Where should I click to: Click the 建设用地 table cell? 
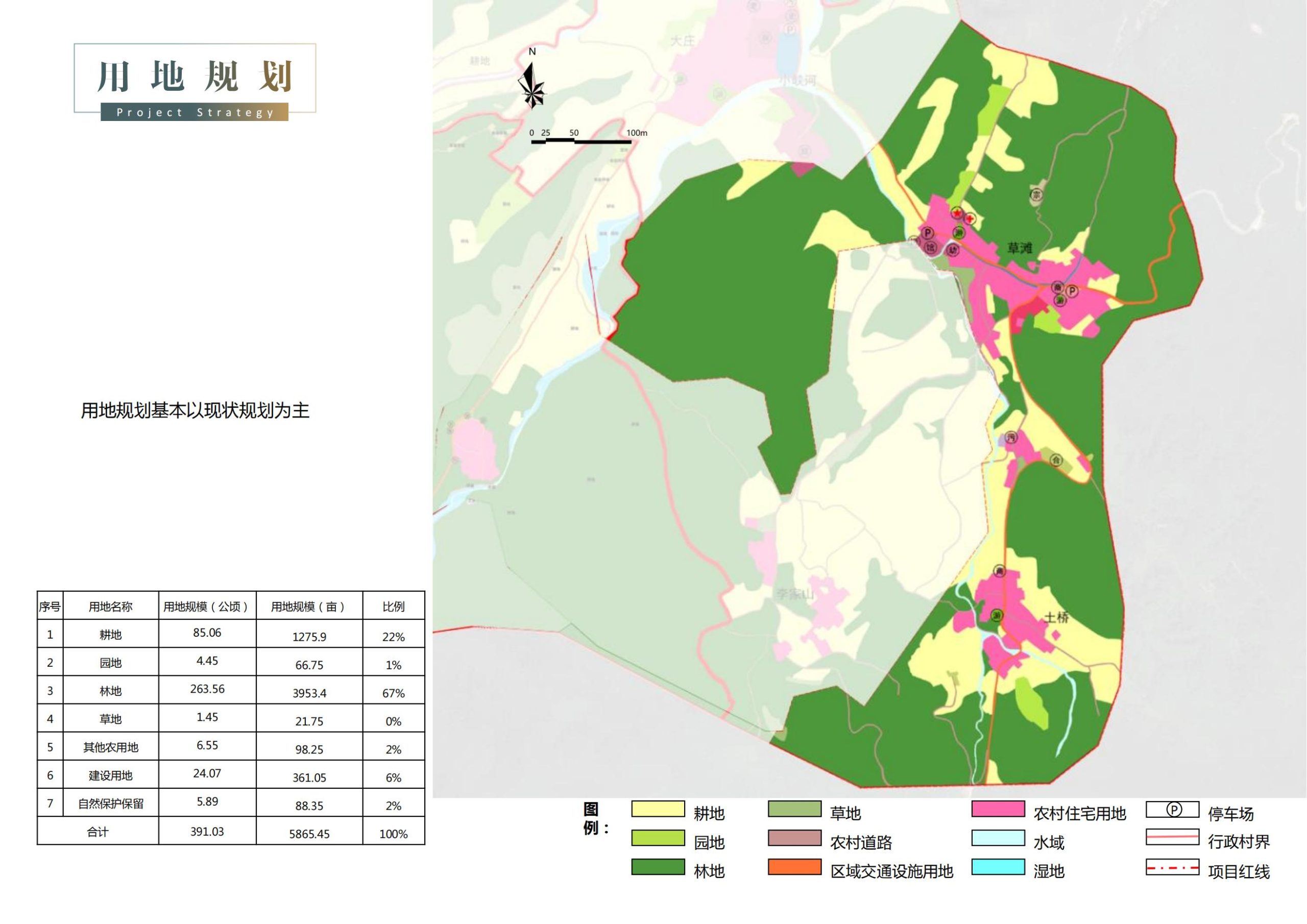[x=110, y=775]
